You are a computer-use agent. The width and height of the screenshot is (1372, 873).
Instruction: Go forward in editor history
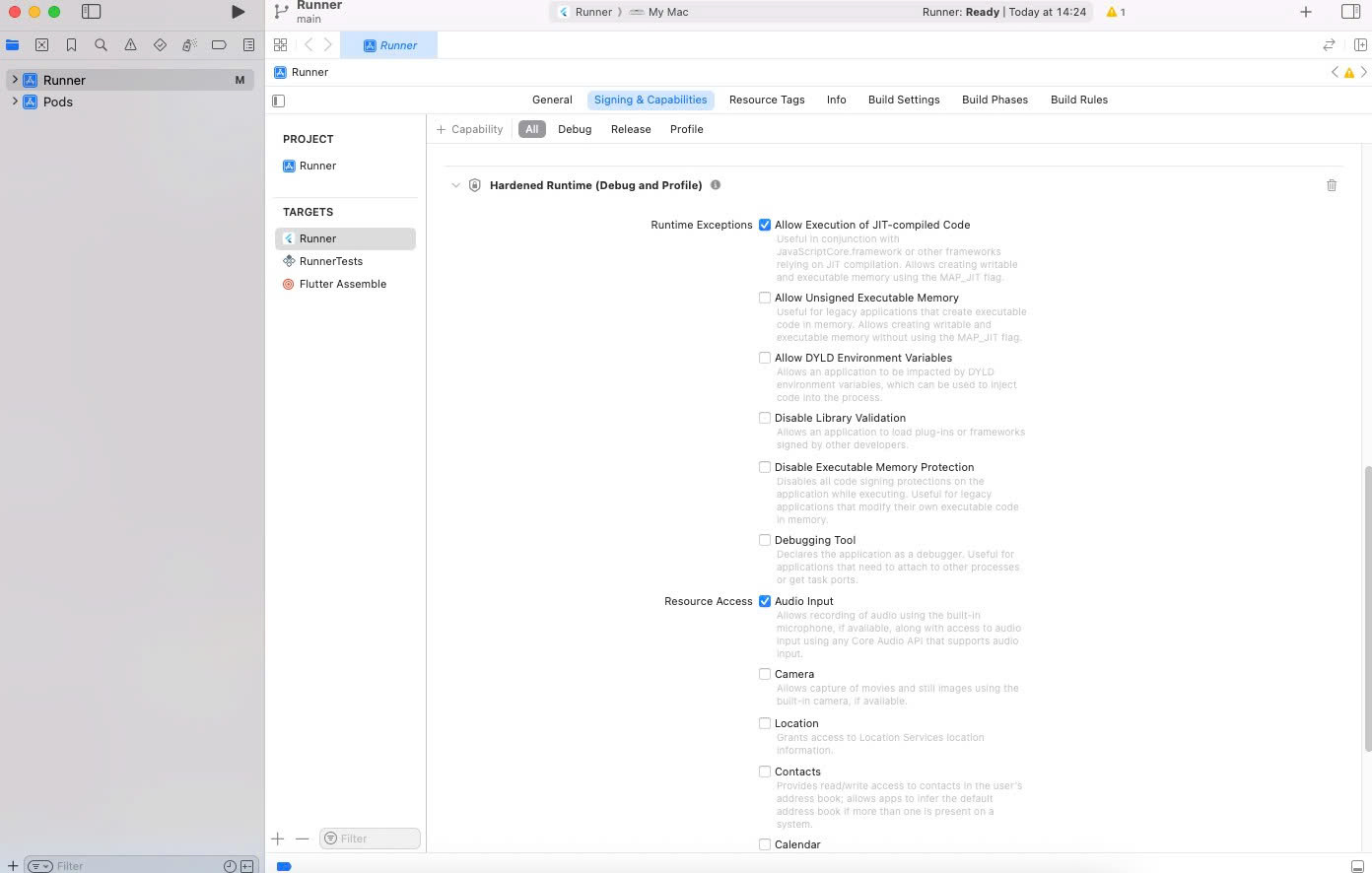tap(328, 44)
